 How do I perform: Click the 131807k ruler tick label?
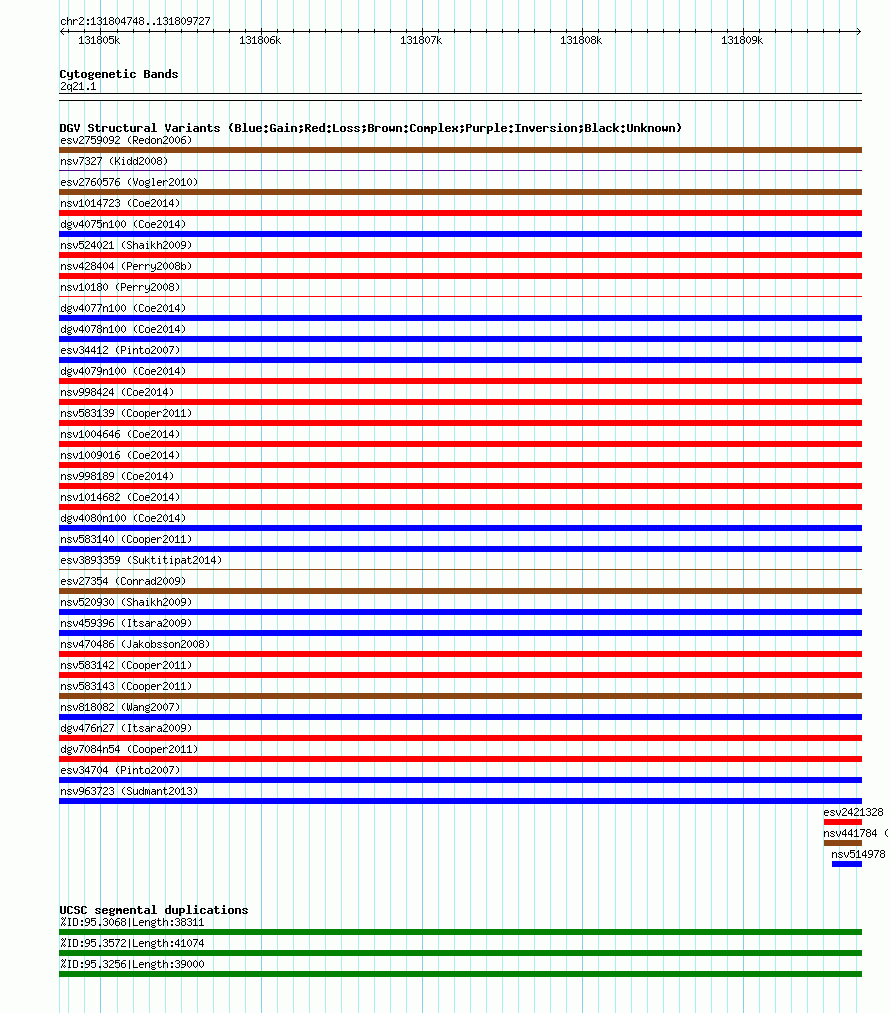[x=421, y=40]
